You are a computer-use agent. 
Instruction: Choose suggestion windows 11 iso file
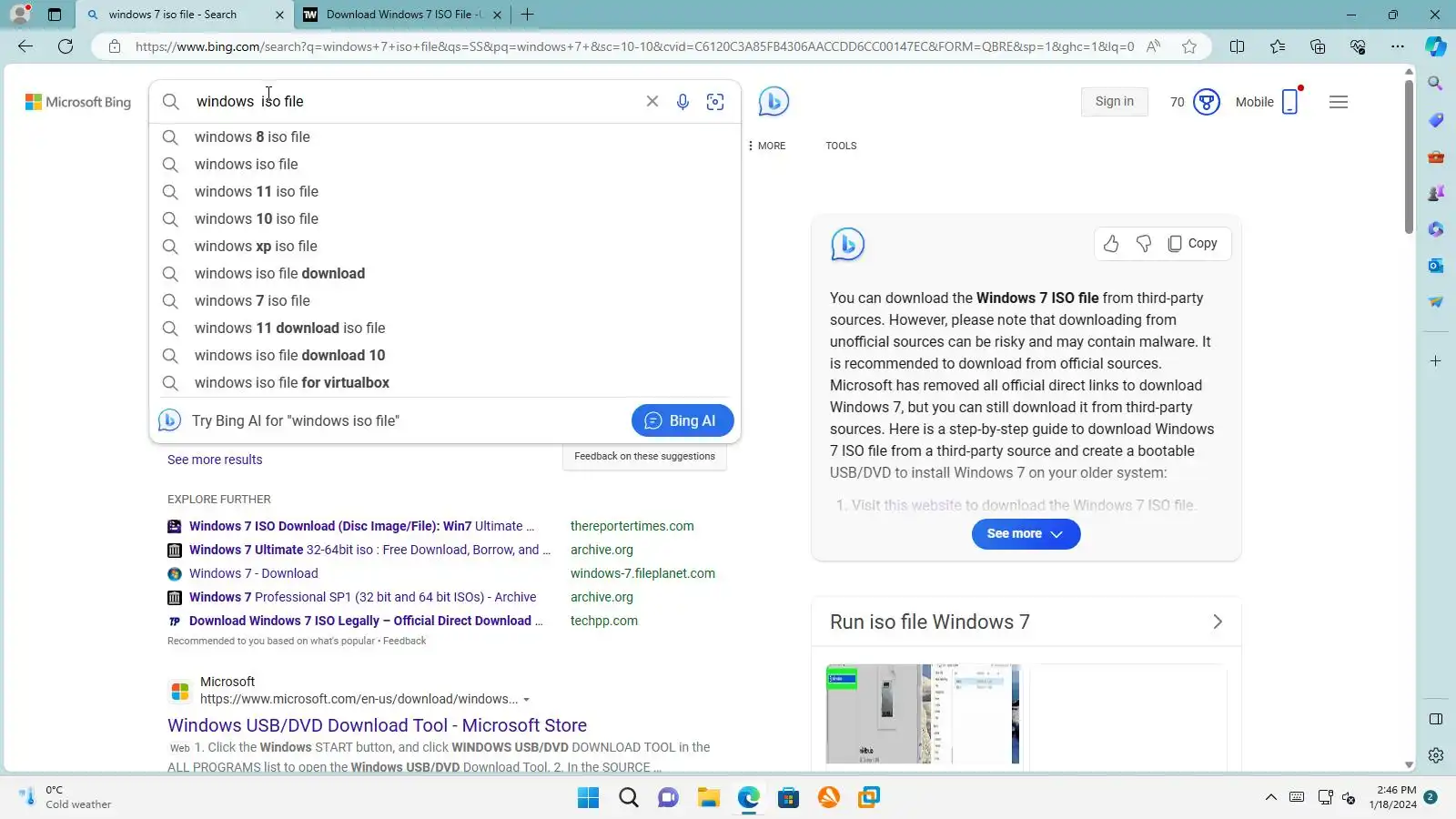(445, 191)
